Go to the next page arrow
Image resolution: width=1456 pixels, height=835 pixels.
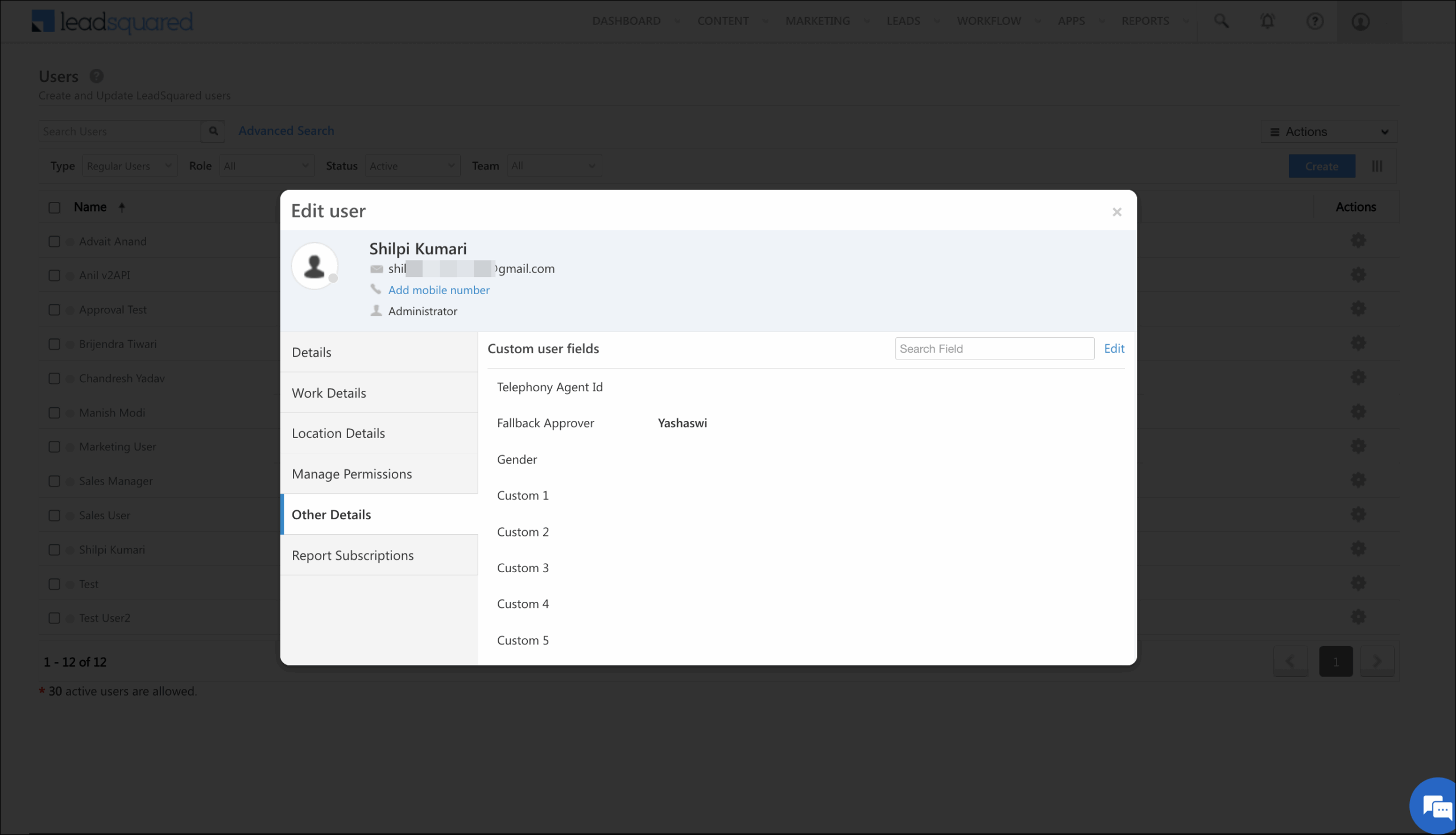[1377, 662]
